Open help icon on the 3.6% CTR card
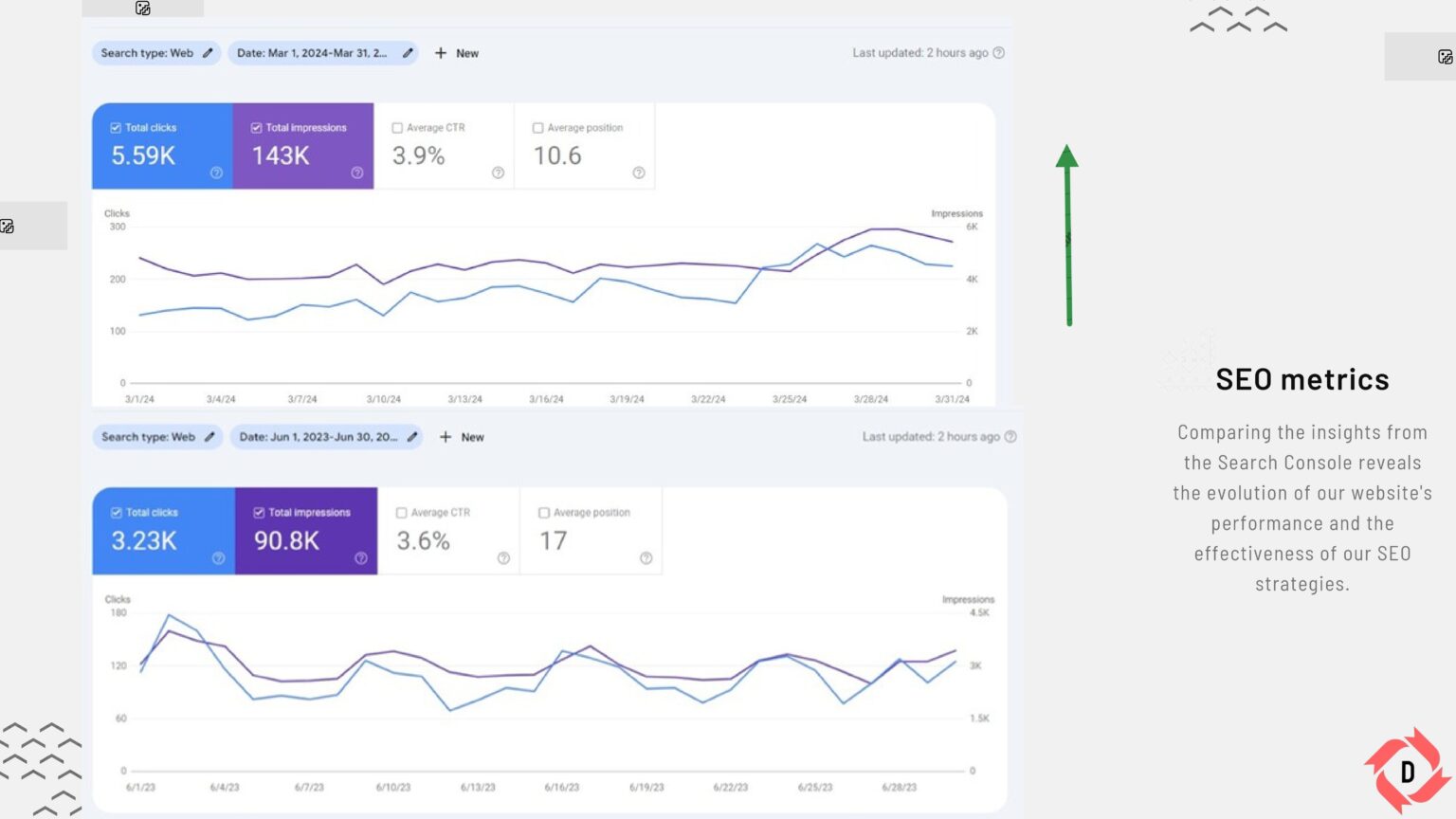Screen dimensions: 1456x819 (x=503, y=558)
